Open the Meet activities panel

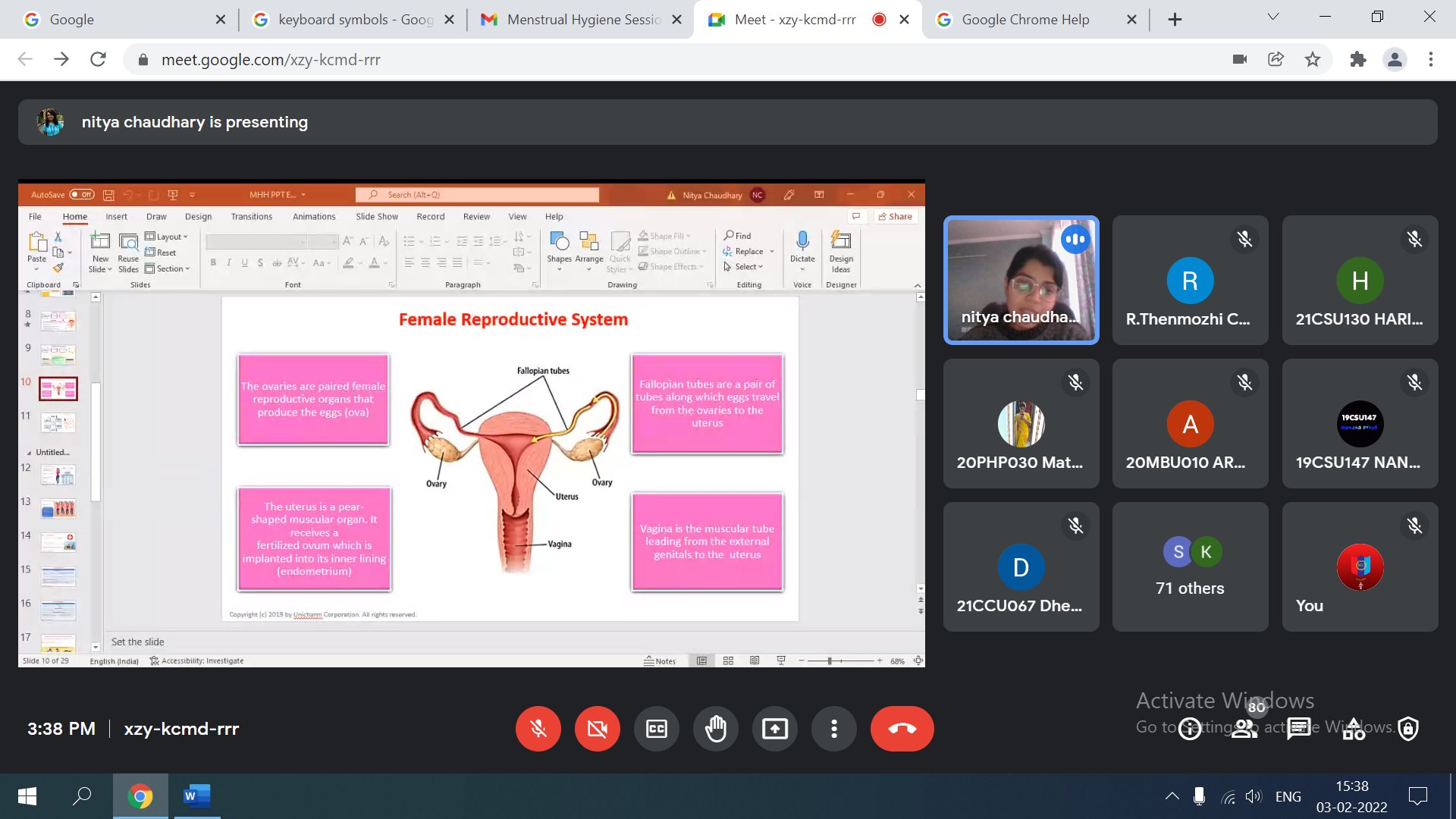(1354, 729)
